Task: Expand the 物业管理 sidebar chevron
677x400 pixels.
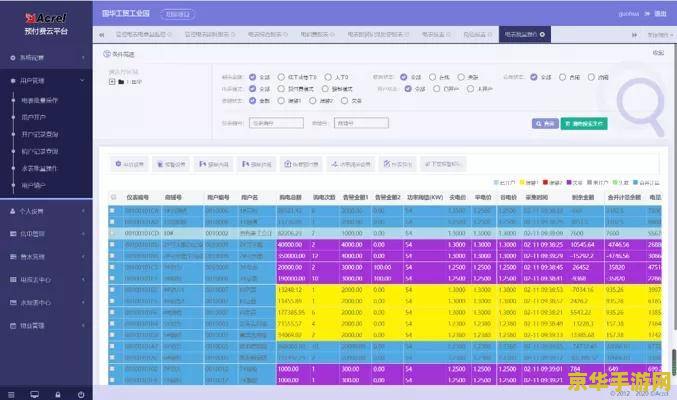Action: (83, 326)
